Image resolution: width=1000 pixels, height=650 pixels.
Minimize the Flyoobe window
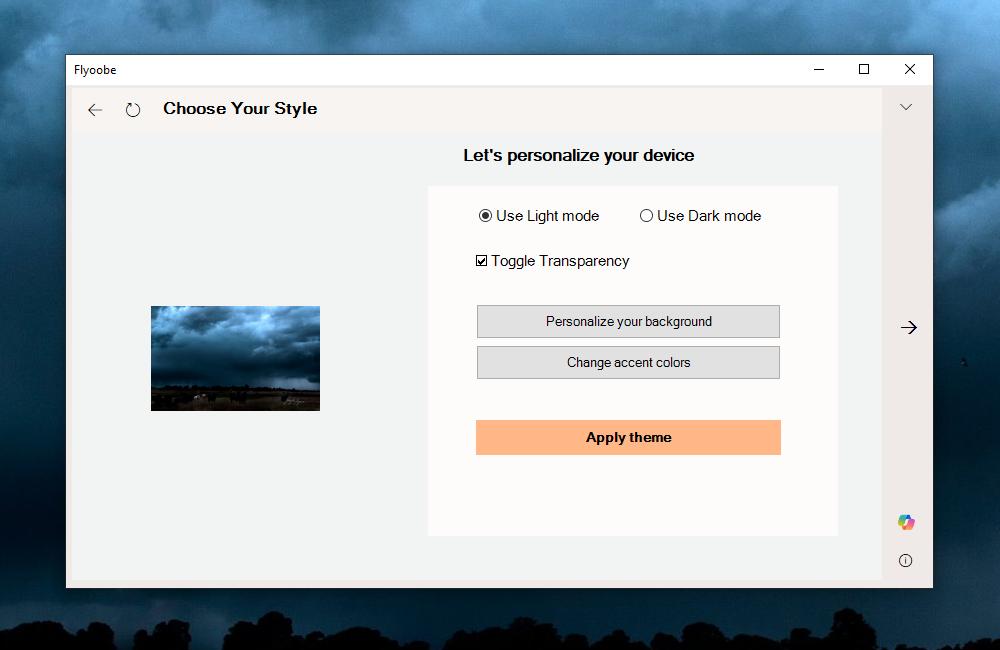pos(819,70)
